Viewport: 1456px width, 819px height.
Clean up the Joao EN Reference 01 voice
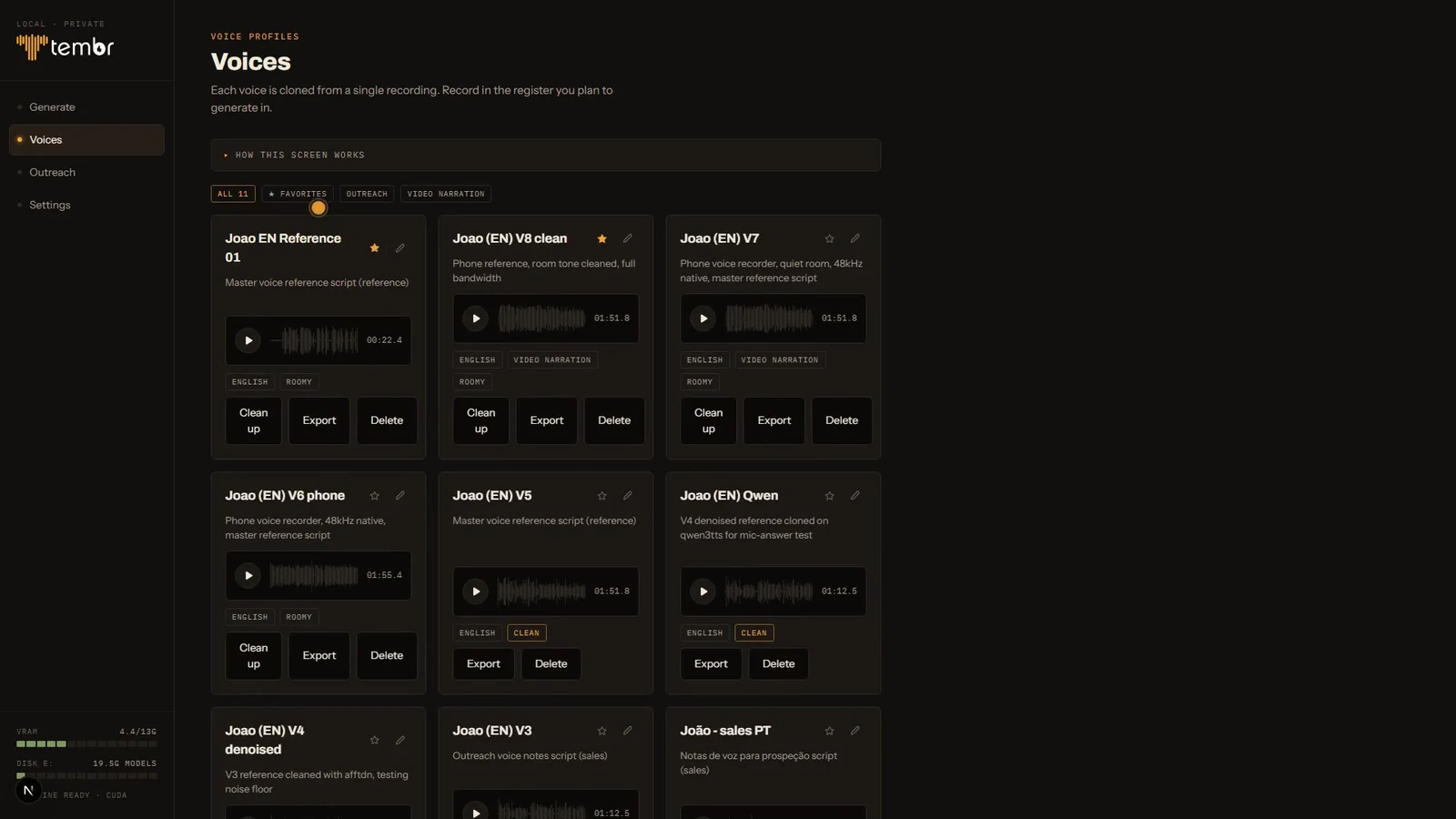[254, 420]
